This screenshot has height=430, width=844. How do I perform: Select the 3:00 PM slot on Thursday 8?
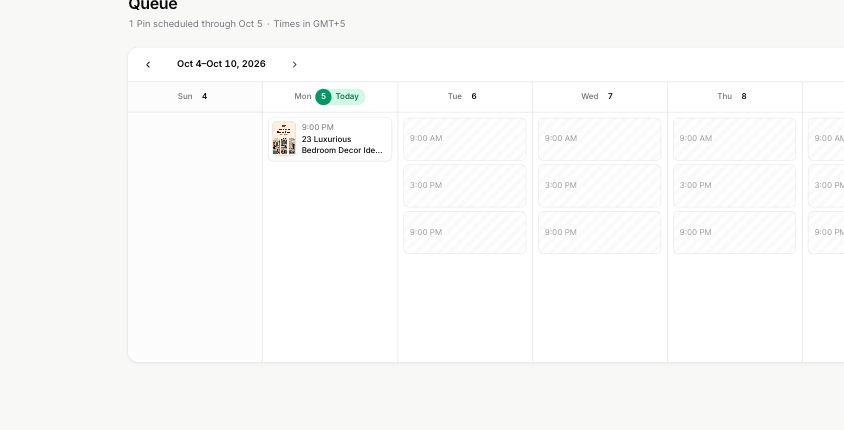[x=734, y=186]
